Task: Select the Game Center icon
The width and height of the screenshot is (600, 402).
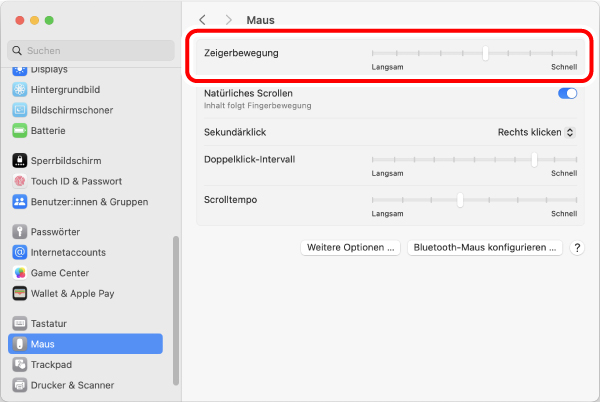Action: point(20,273)
